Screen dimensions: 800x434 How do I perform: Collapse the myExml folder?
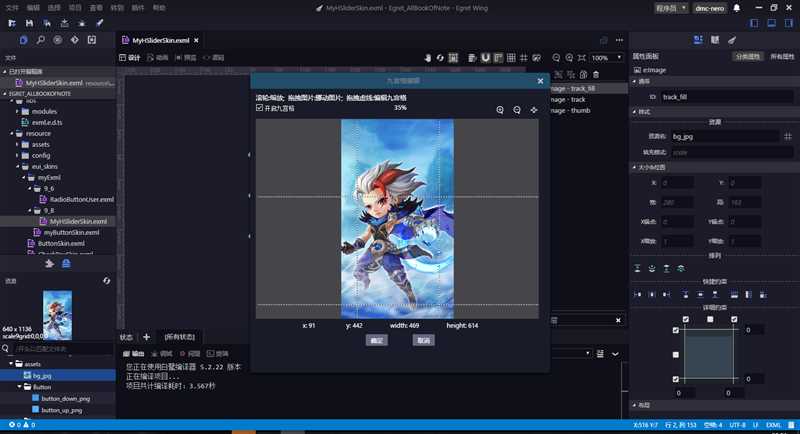24,177
